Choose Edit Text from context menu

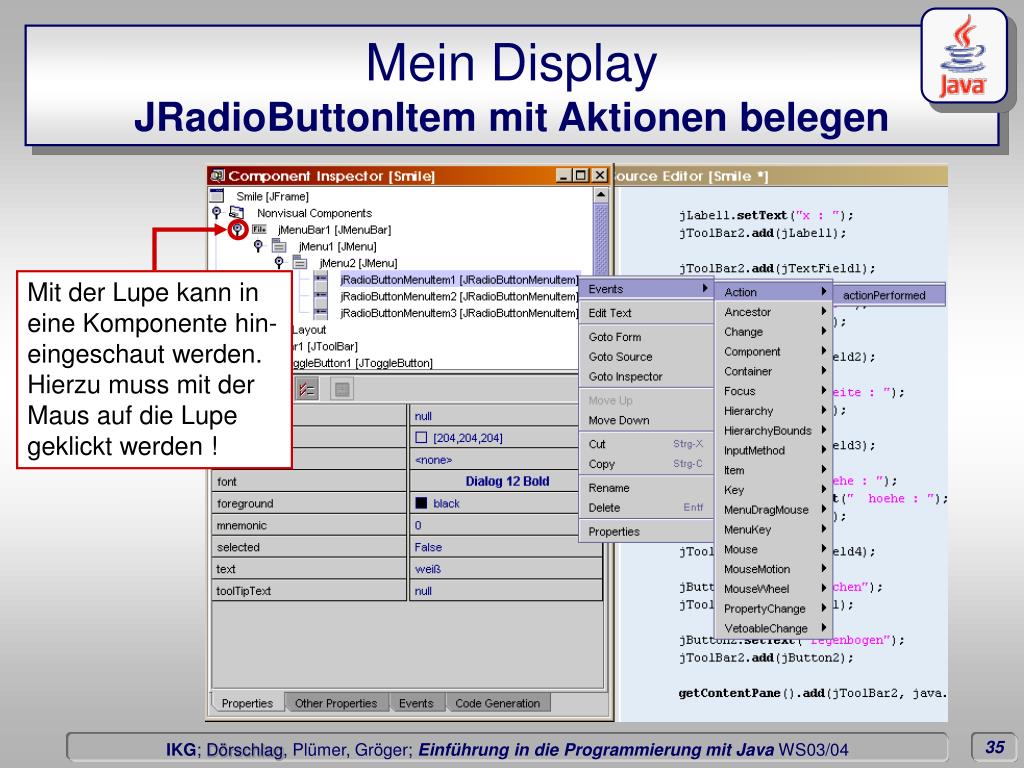[647, 313]
